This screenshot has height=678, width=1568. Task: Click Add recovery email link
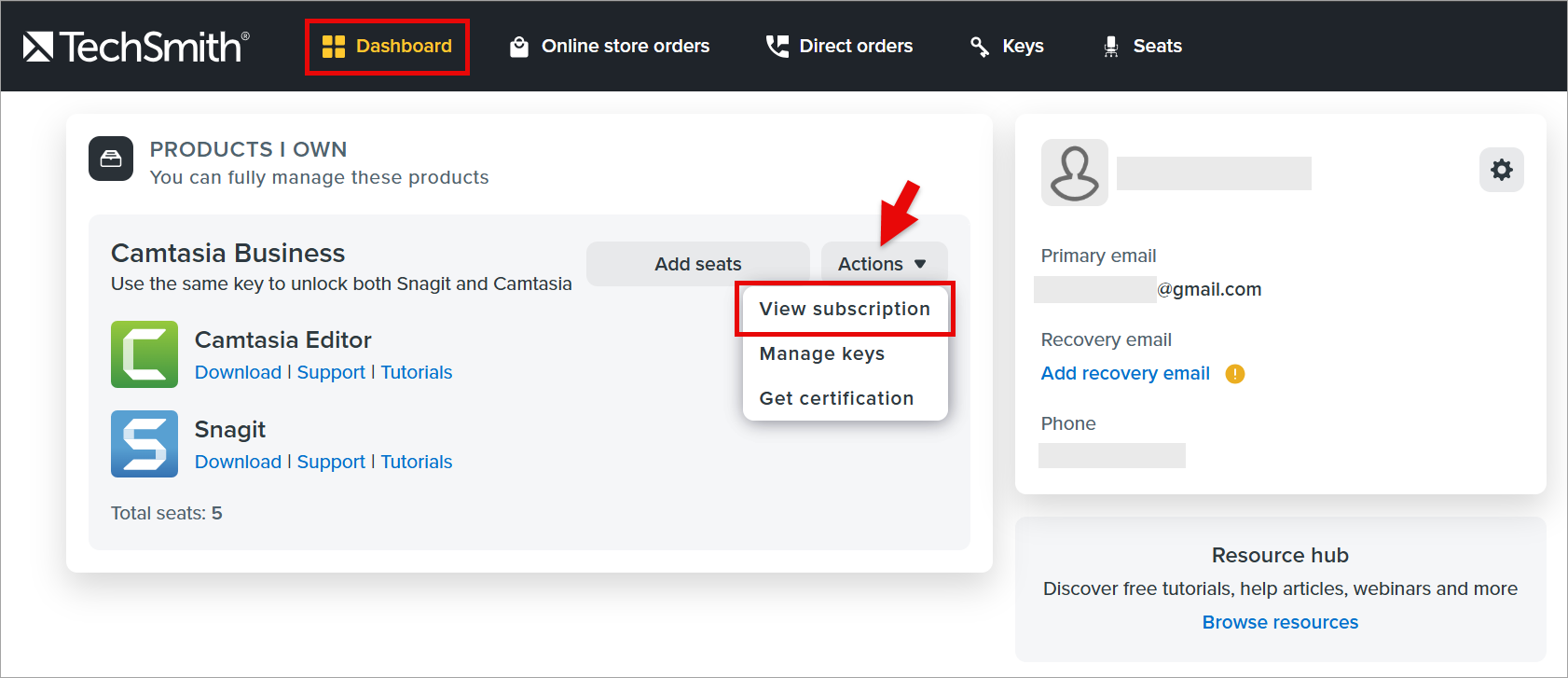click(x=1125, y=373)
